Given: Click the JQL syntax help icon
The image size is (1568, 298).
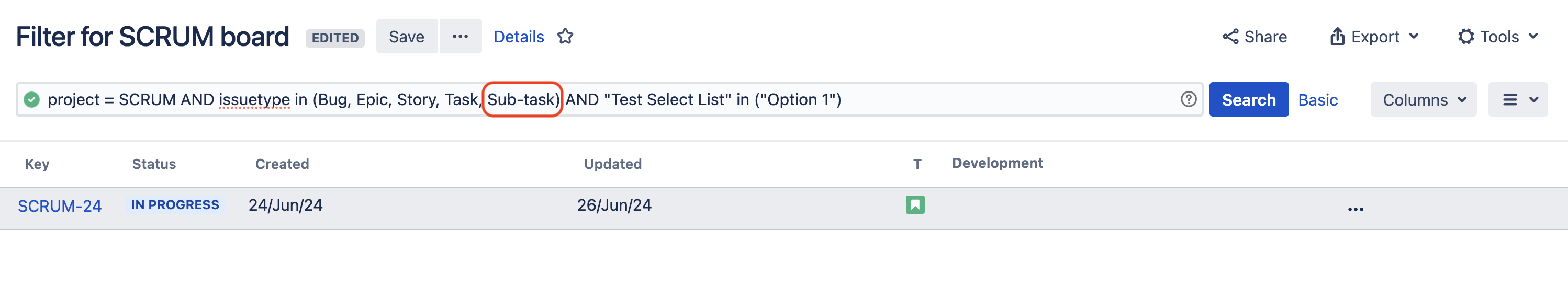Looking at the screenshot, I should 1188,99.
